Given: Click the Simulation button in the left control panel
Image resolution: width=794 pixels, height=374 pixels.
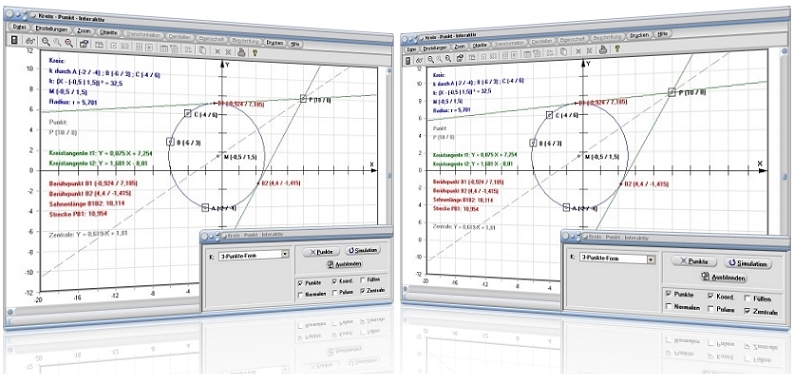Looking at the screenshot, I should click(x=363, y=250).
